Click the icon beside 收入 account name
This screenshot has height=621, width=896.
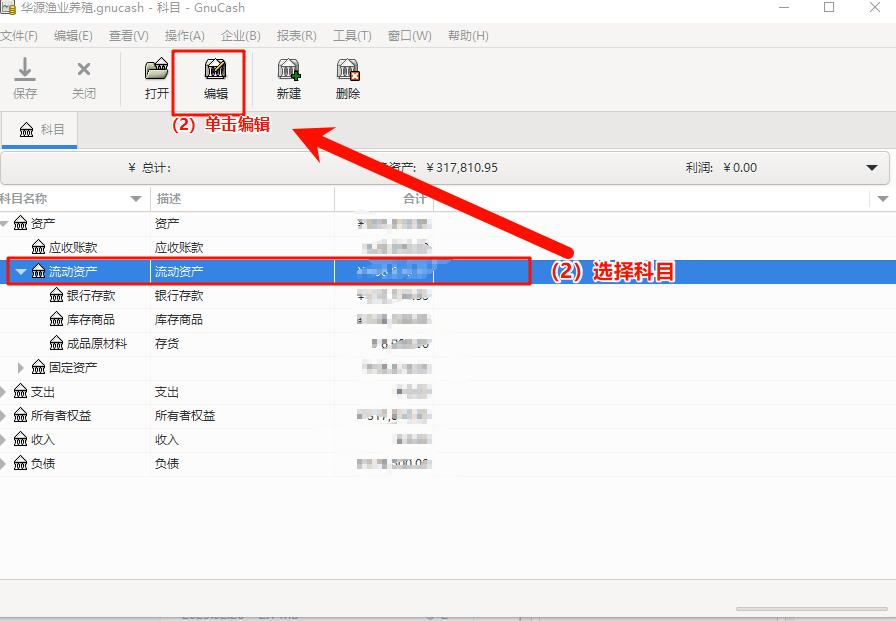[21, 439]
